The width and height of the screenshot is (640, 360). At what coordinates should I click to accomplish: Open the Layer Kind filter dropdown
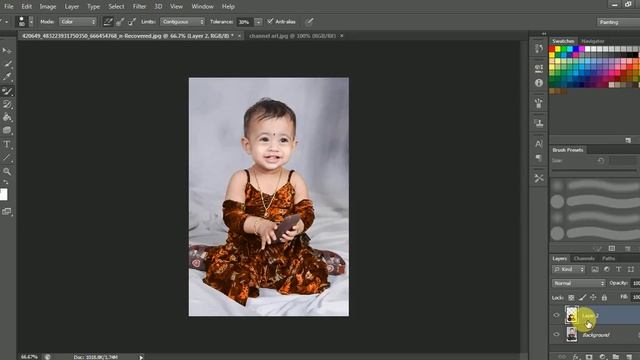point(569,269)
